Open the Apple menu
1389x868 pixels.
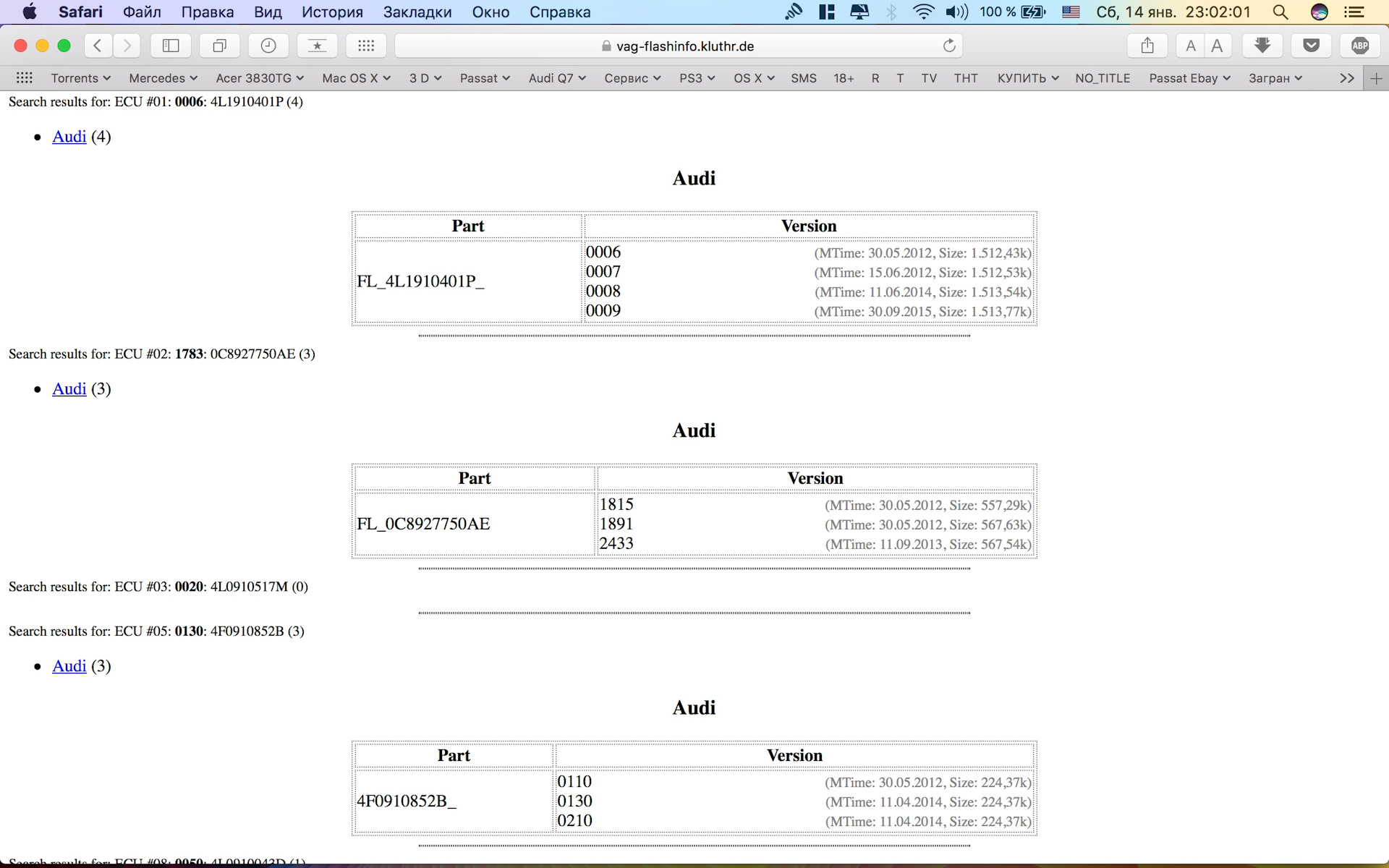pyautogui.click(x=30, y=12)
